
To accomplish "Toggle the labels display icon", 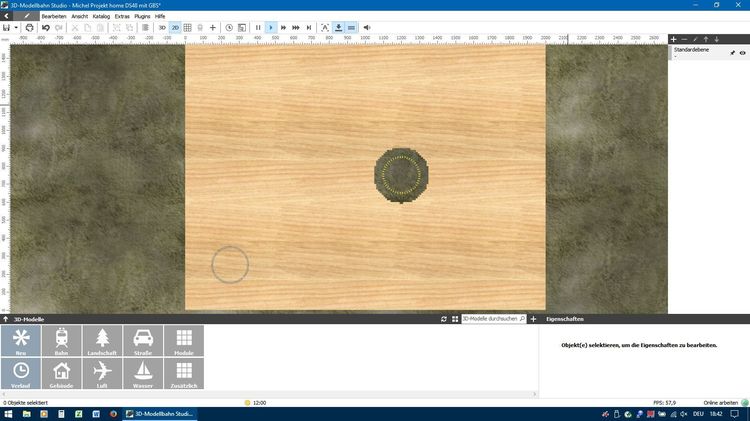I will 325,28.
